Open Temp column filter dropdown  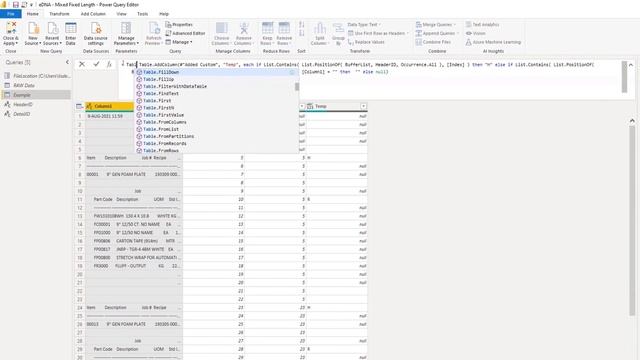tap(363, 106)
